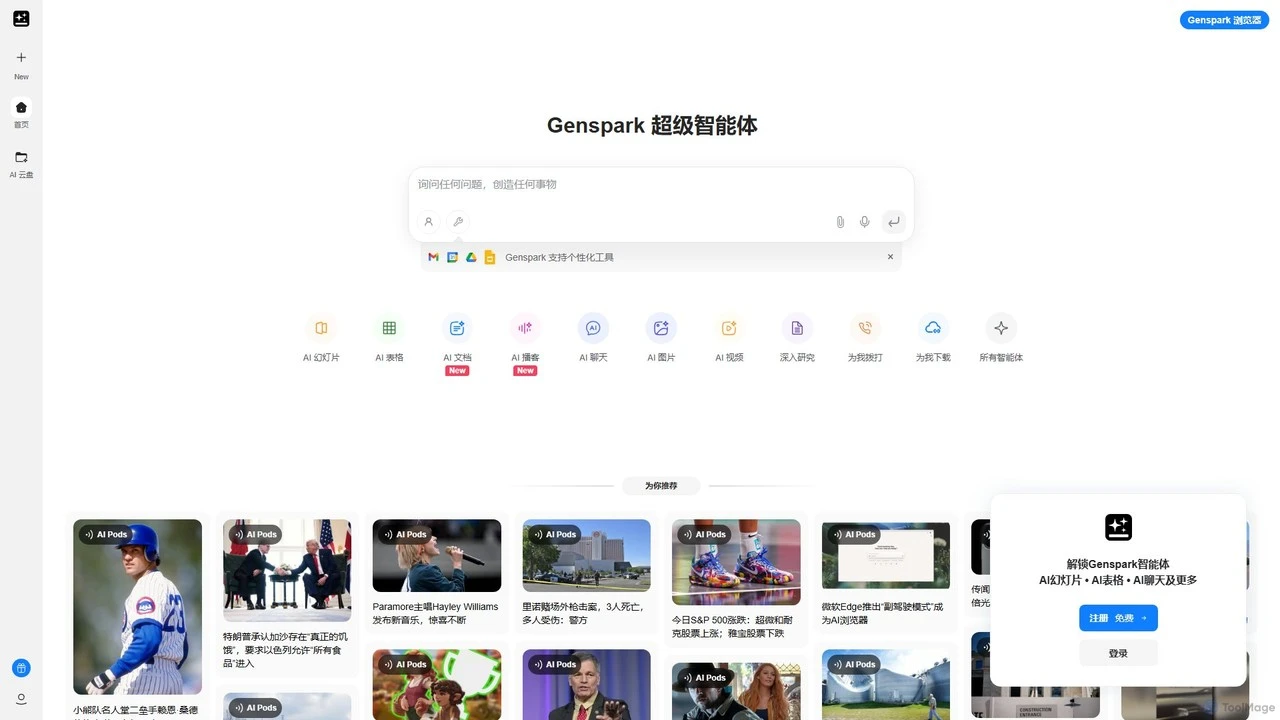Click 微软Edge推出 headline text

[x=882, y=613]
